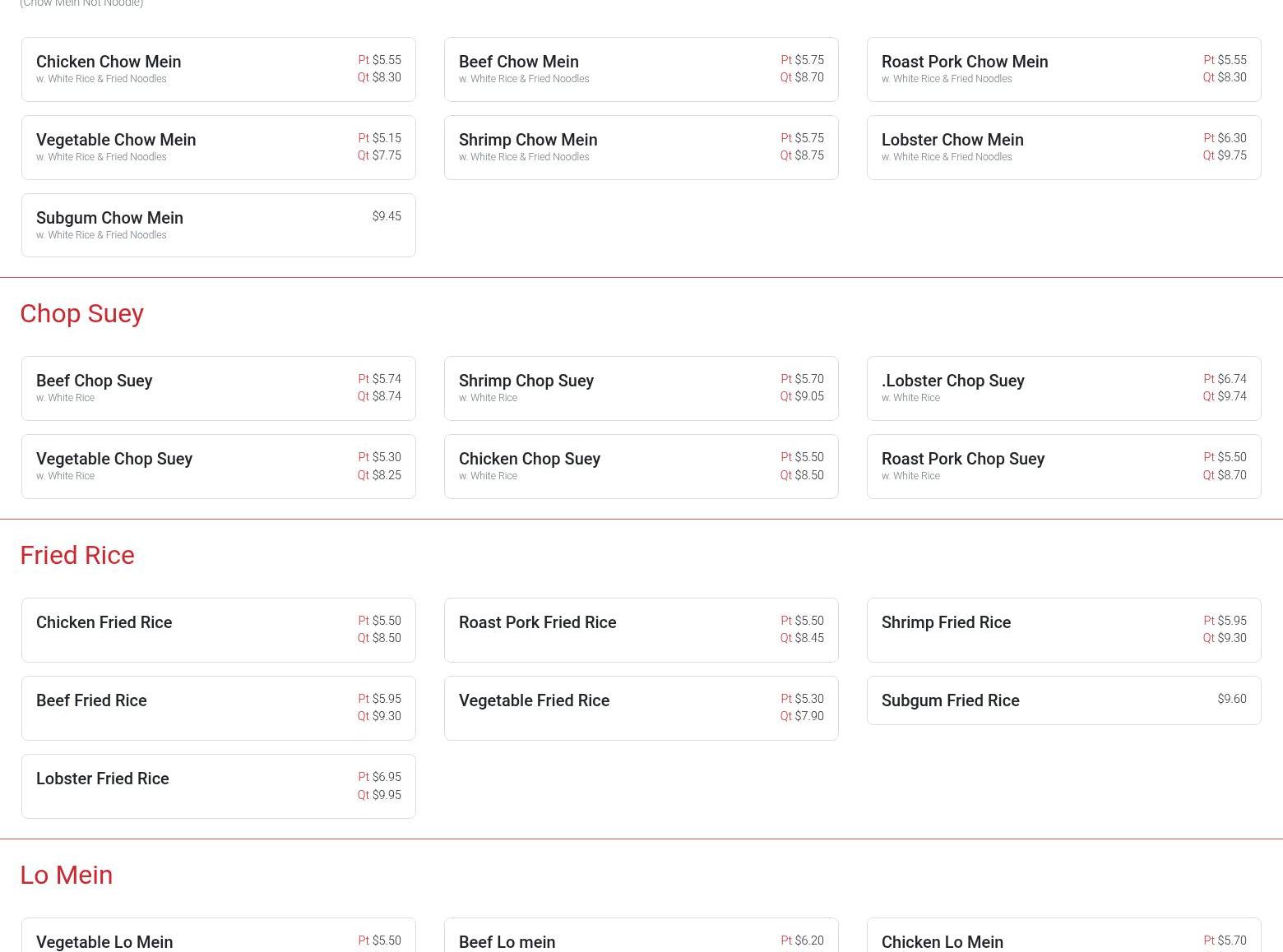Viewport: 1283px width, 952px height.
Task: Choose Roast Pork Chow Mein card
Action: tap(1063, 69)
